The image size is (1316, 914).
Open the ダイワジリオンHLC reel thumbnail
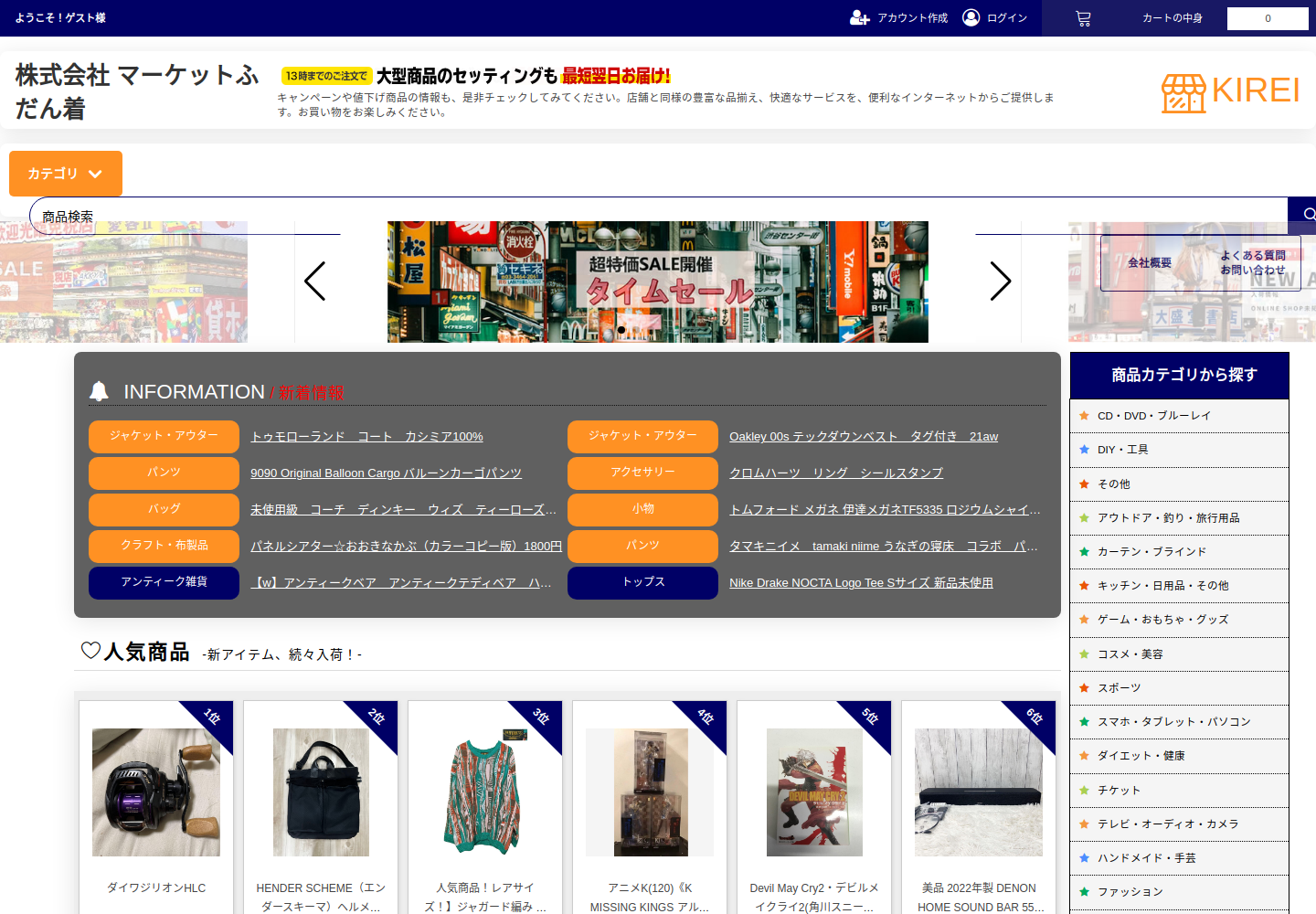click(156, 792)
